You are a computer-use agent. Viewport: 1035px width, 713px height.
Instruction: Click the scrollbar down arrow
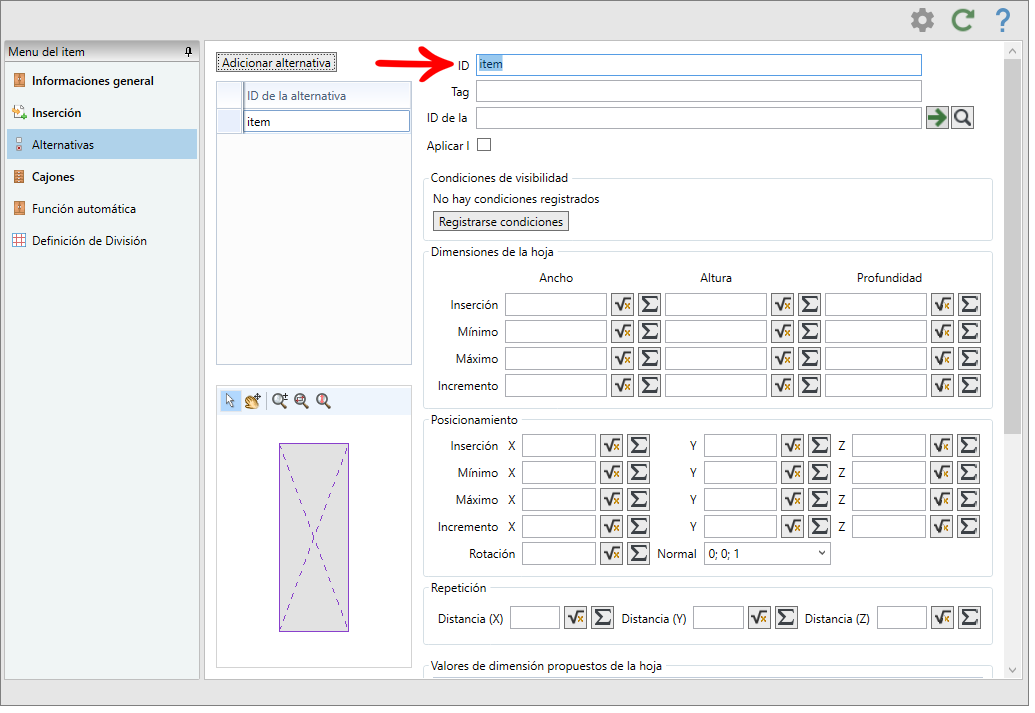[1012, 670]
